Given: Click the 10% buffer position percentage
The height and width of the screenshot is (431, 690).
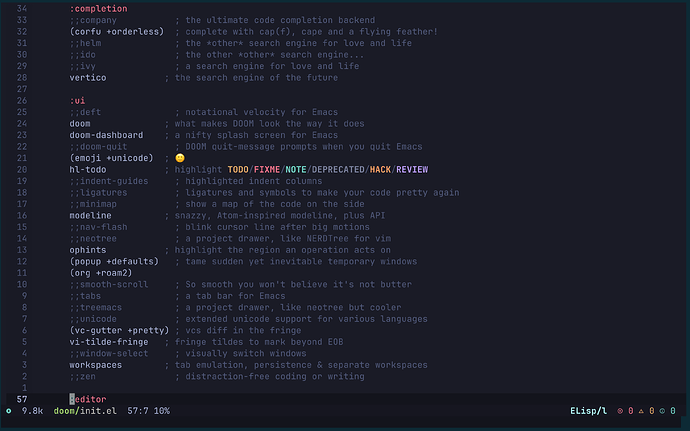Looking at the screenshot, I should pyautogui.click(x=162, y=411).
